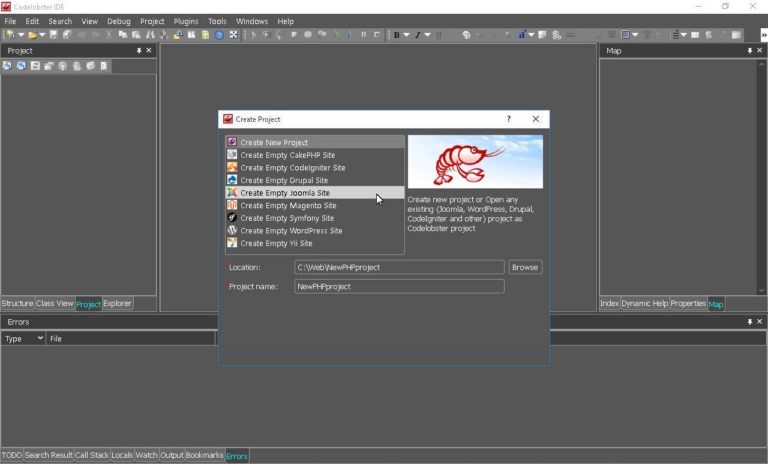Select Create New Project in list

315,142
